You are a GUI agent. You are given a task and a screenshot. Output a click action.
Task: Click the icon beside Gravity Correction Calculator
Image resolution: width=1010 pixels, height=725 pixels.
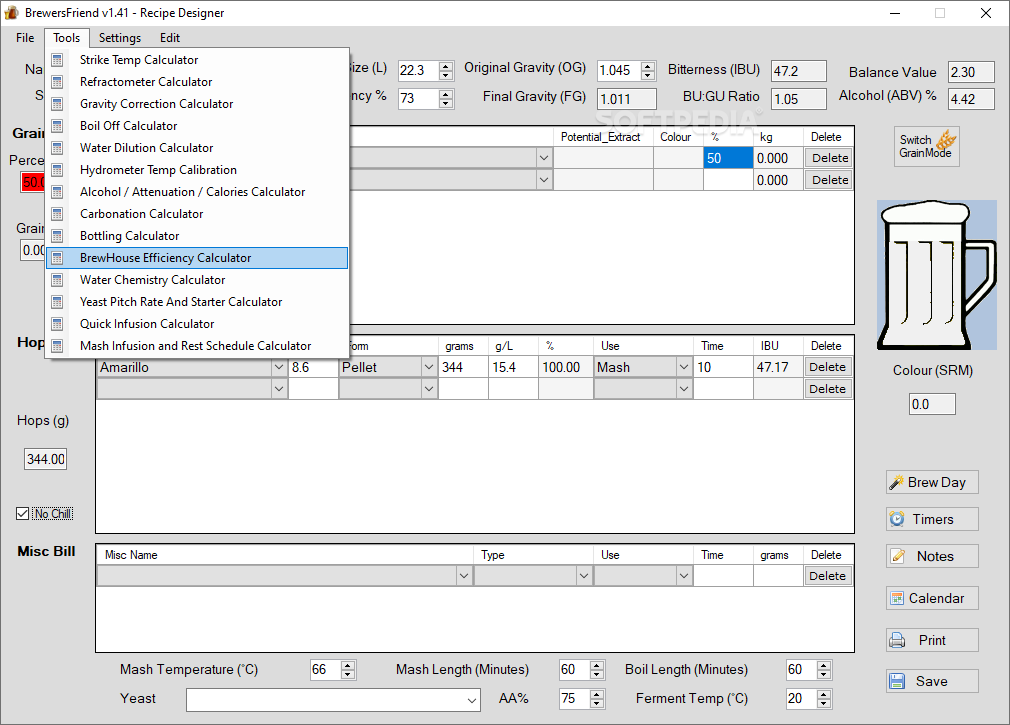pos(57,104)
